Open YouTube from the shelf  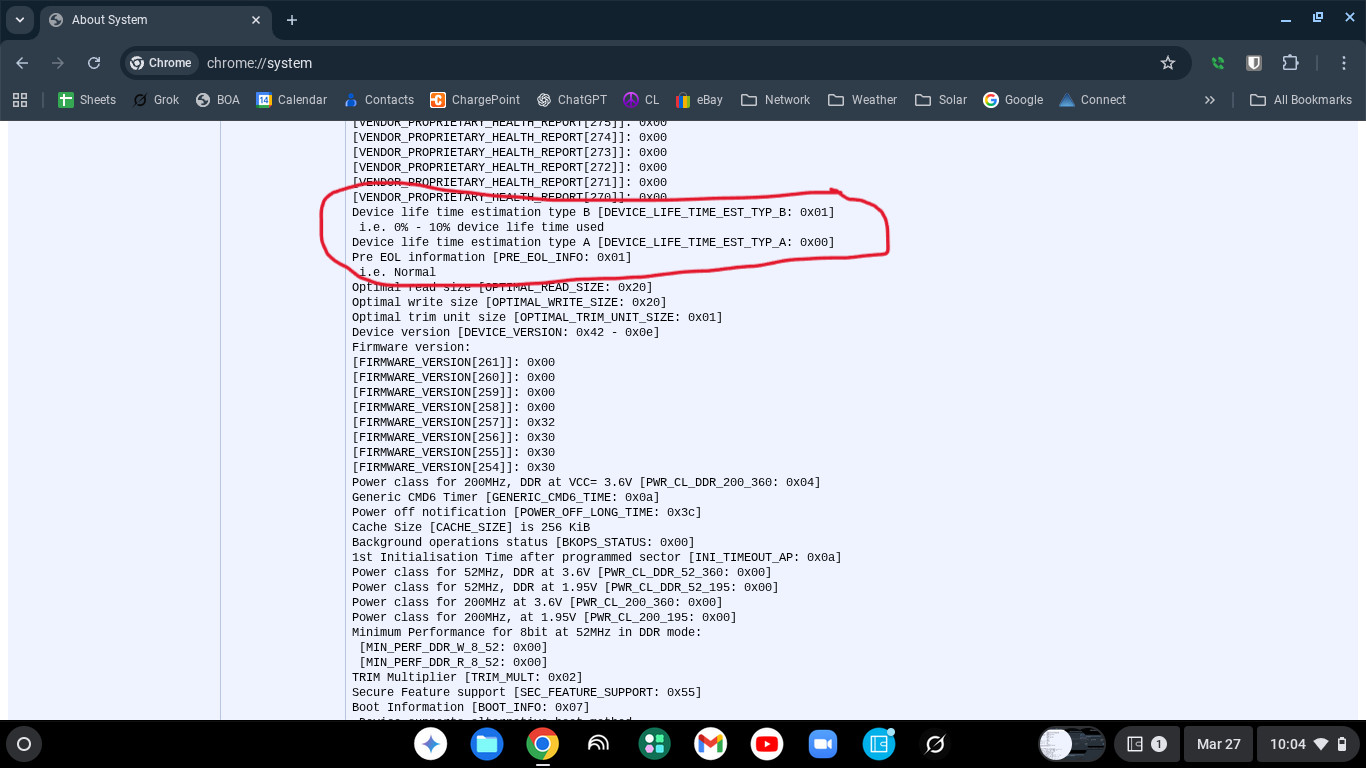click(767, 744)
